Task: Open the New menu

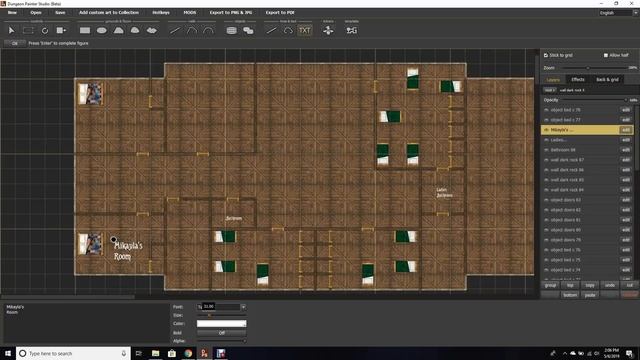Action: [12, 13]
